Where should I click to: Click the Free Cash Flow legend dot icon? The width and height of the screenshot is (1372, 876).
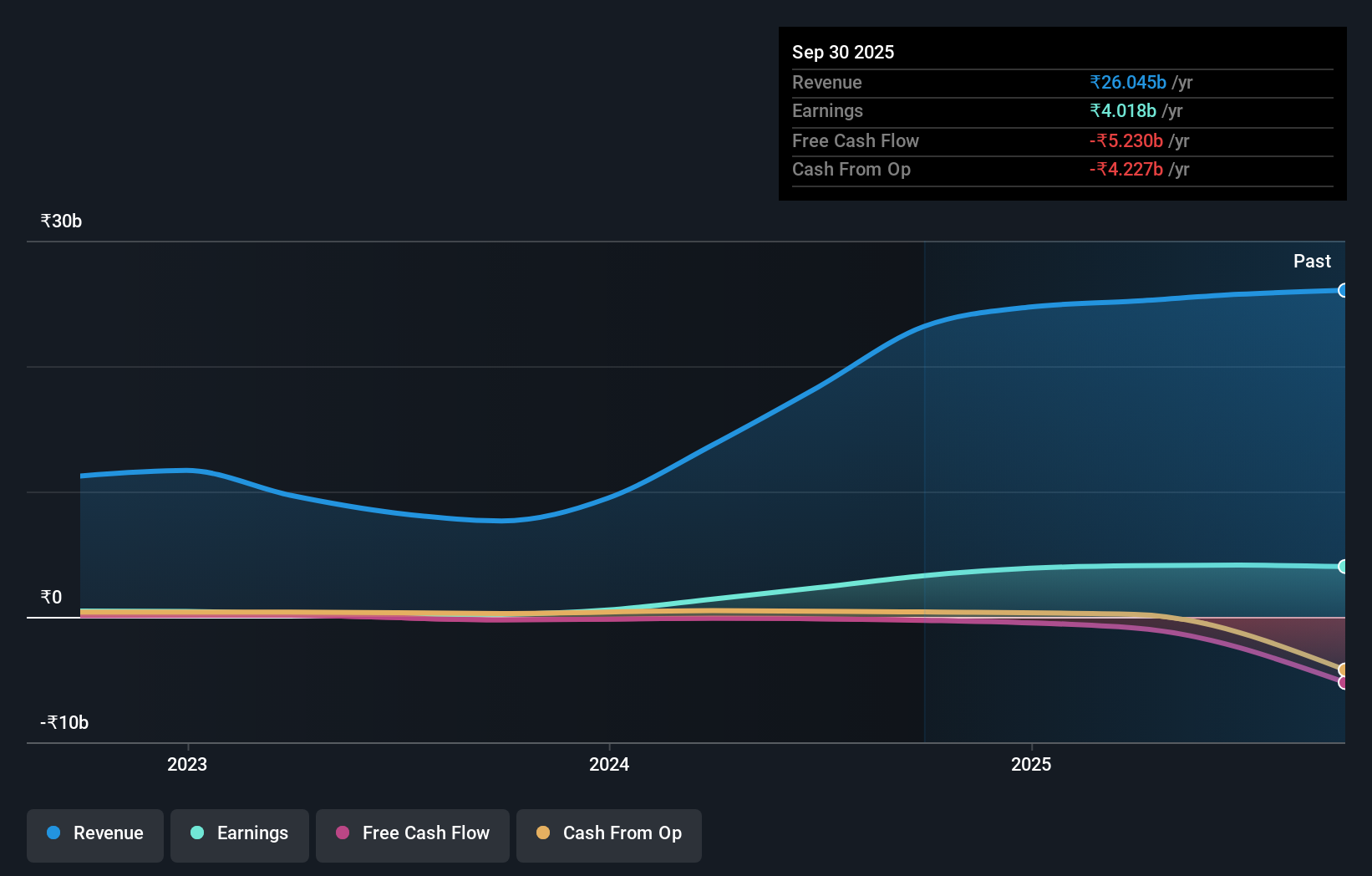coord(341,833)
